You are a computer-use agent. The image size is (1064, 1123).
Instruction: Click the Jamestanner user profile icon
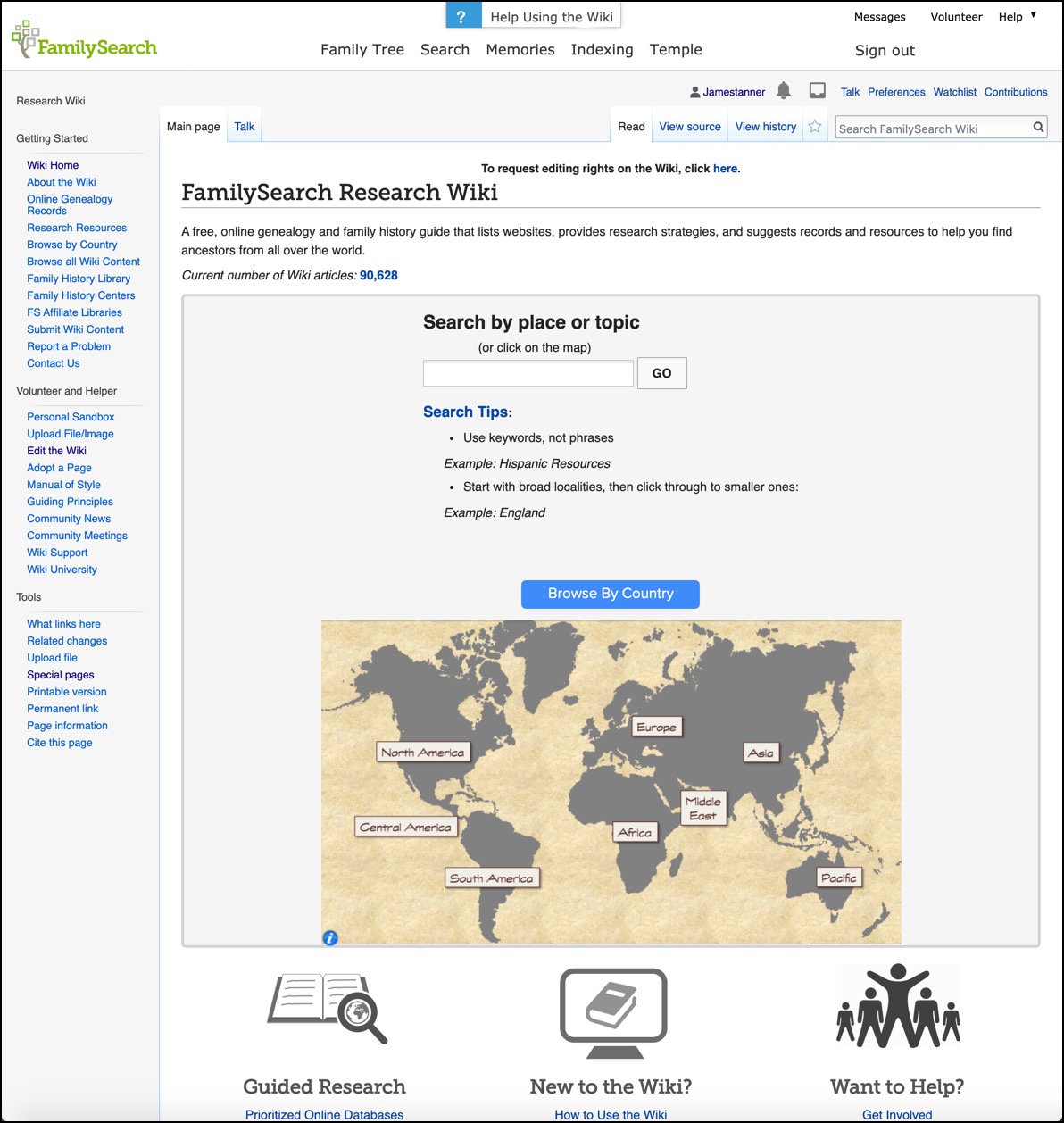694,90
